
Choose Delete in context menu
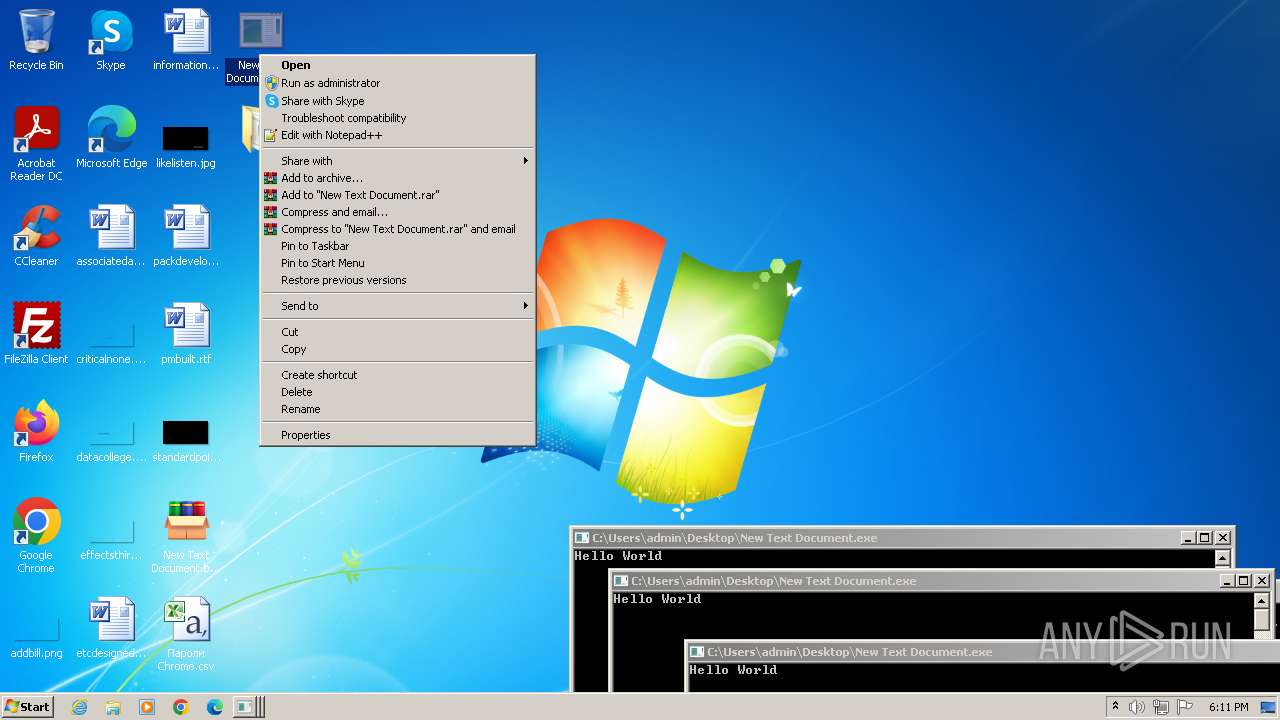click(398, 392)
